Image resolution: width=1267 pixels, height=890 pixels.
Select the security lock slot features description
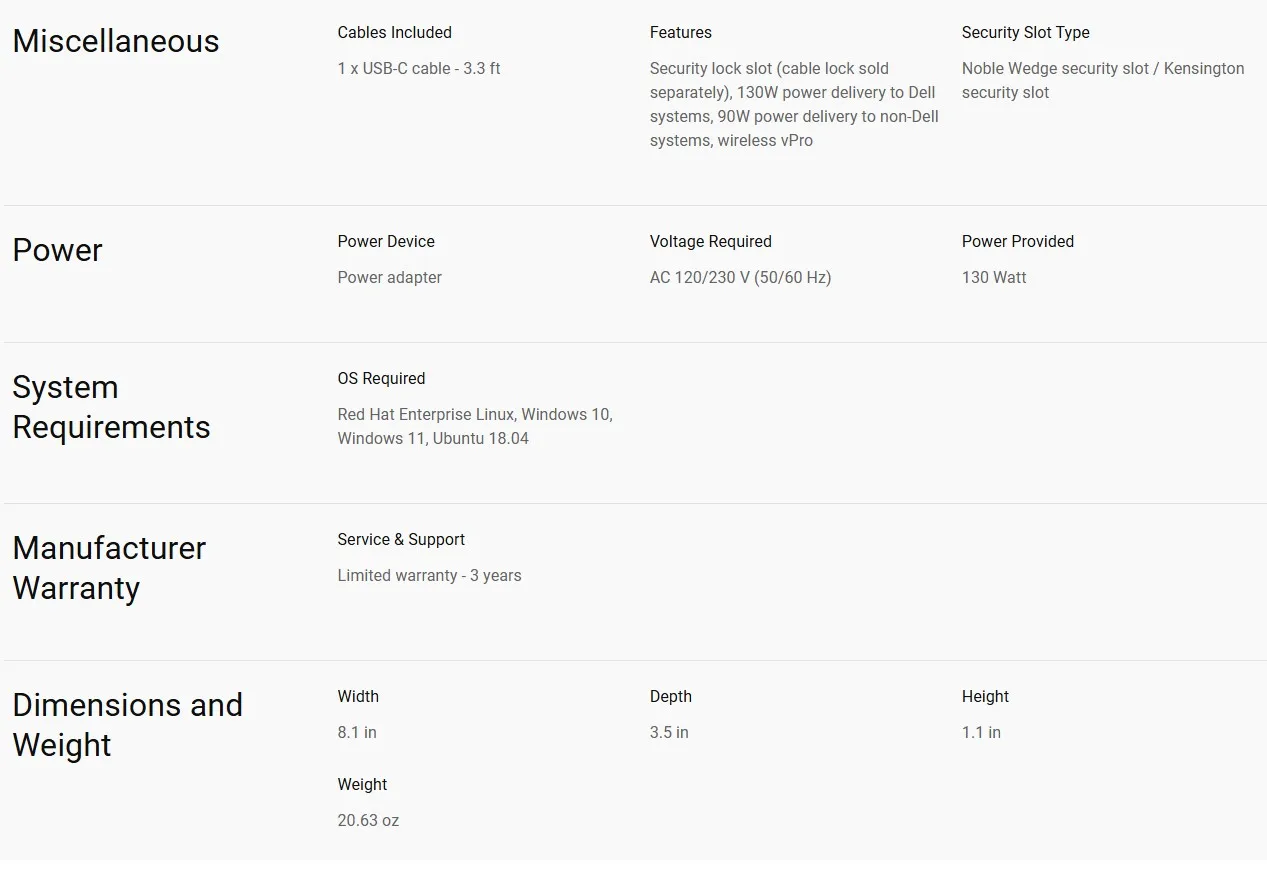point(794,104)
